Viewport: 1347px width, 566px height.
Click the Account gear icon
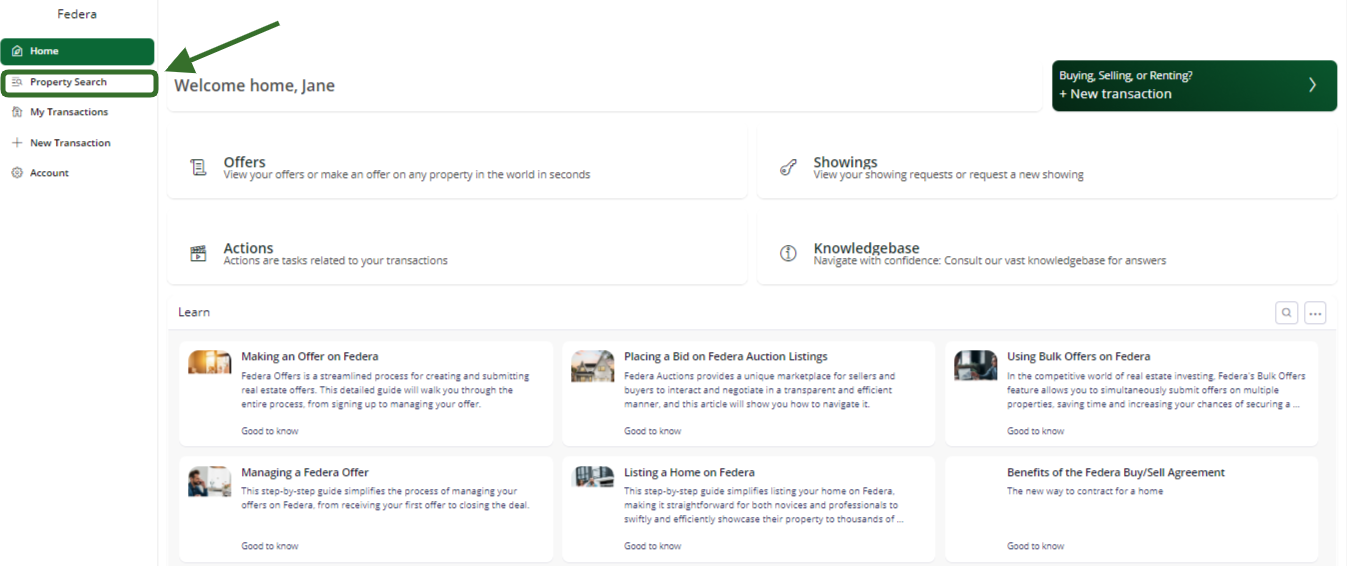(x=17, y=173)
